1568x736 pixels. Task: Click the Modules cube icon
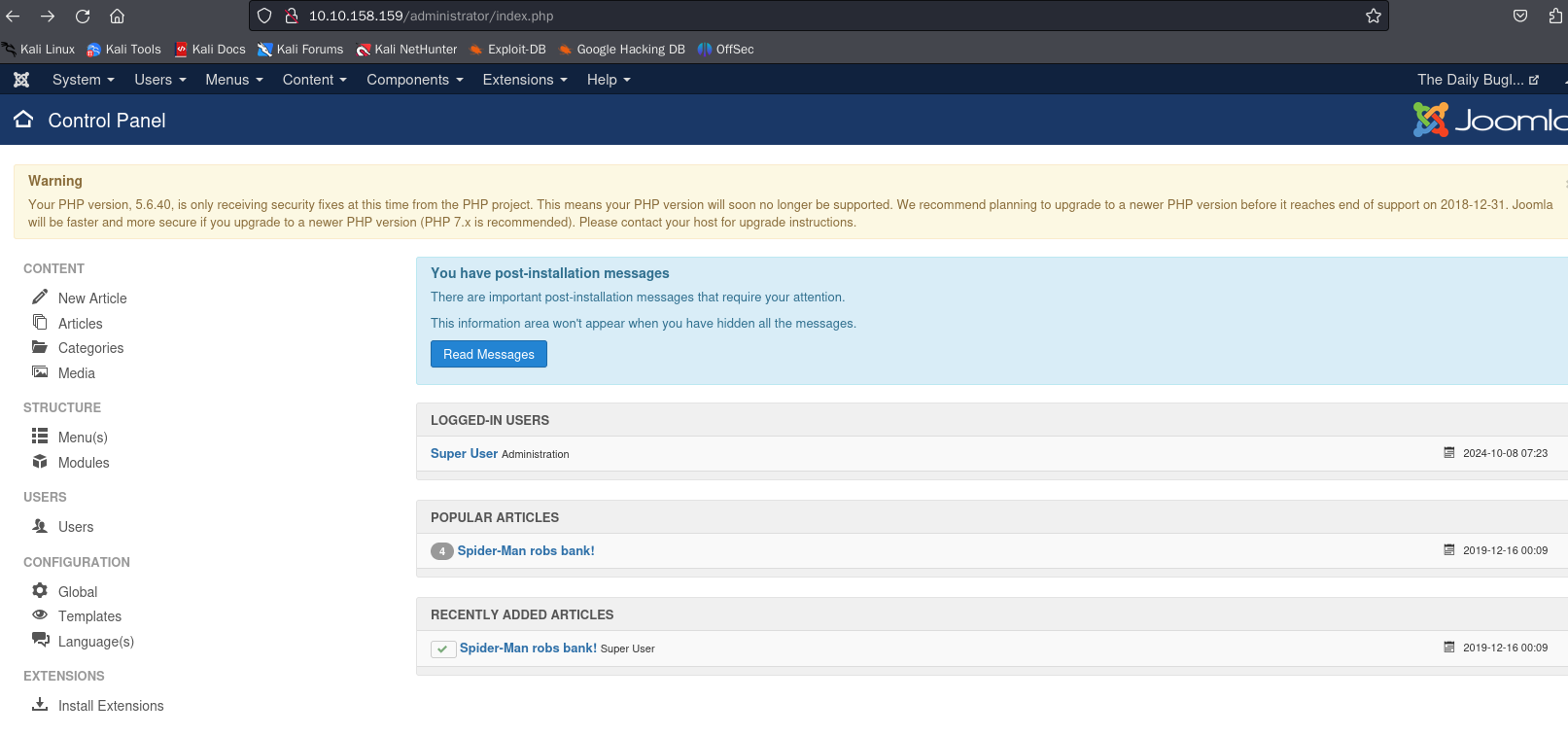40,461
